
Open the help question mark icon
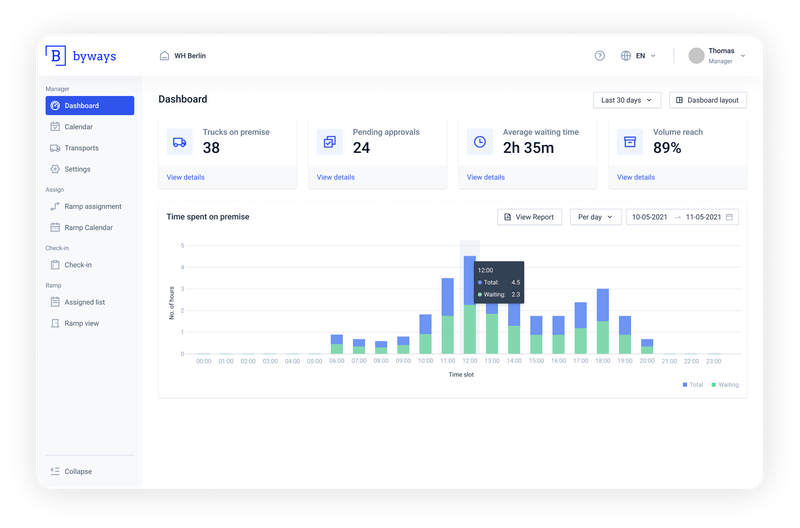click(599, 56)
